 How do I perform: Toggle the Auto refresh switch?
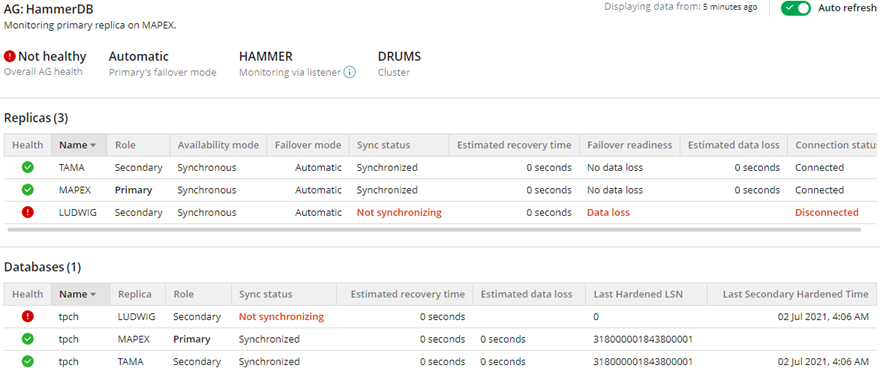click(x=796, y=8)
